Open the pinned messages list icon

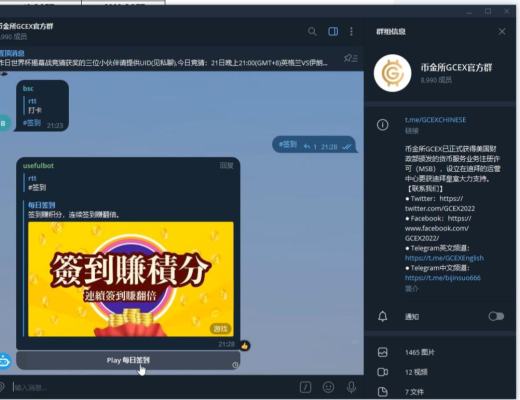coord(351,58)
